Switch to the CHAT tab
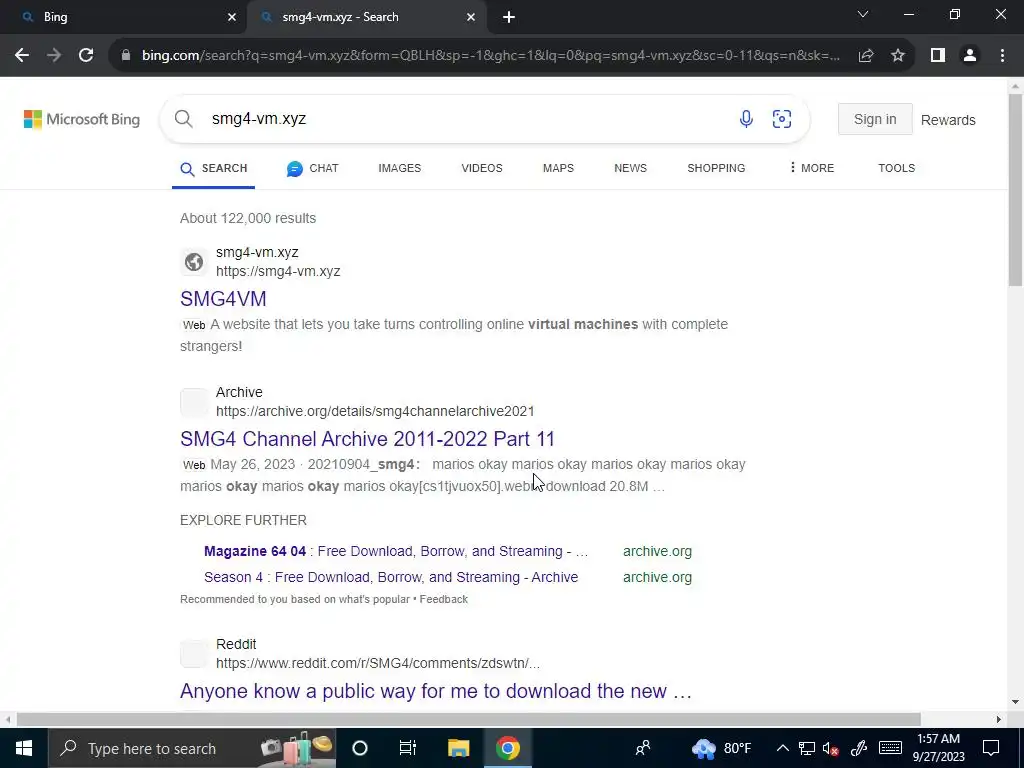This screenshot has width=1024, height=768. click(312, 168)
